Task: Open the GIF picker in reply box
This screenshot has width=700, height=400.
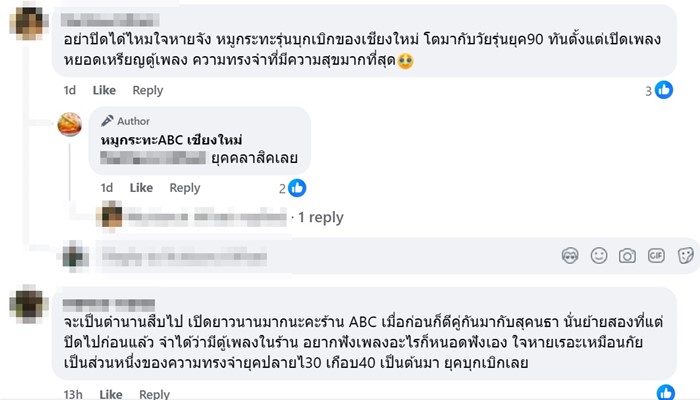Action: click(x=656, y=255)
